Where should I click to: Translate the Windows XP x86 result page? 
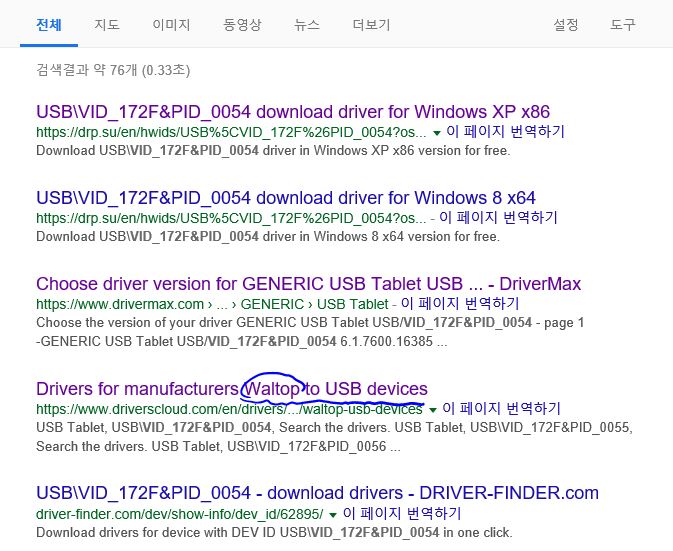coord(506,132)
